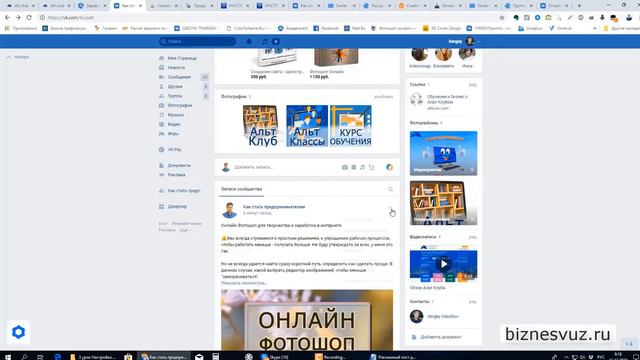Image resolution: width=640 pixels, height=360 pixels.
Task: Bookmark the page with star icon
Action: [x=502, y=18]
